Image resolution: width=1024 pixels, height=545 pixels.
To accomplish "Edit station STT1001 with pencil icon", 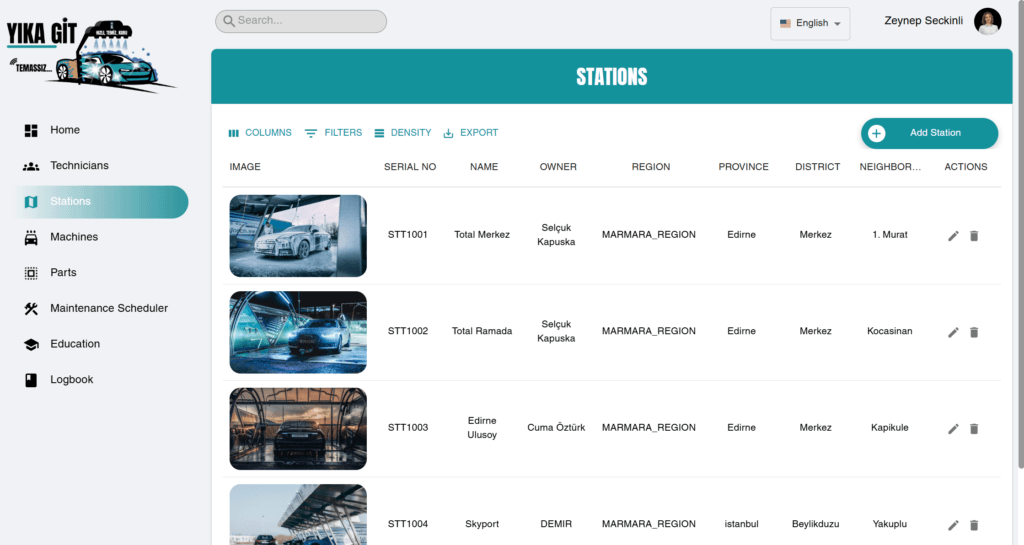I will point(953,236).
